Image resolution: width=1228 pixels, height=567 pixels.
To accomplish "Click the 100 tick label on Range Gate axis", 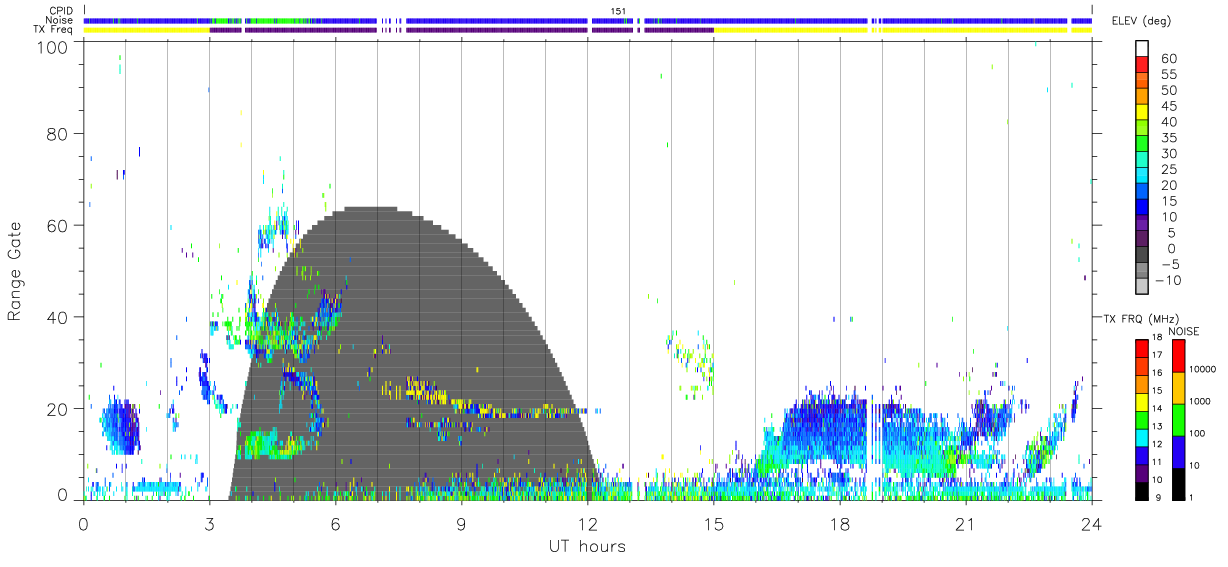I will click(52, 46).
